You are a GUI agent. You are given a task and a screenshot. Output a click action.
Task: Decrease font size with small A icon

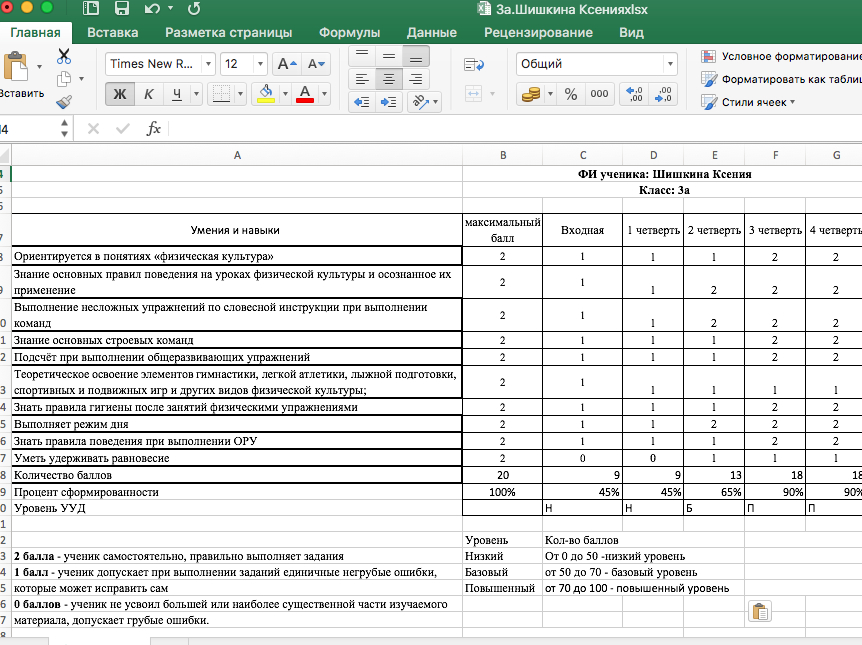(x=316, y=64)
